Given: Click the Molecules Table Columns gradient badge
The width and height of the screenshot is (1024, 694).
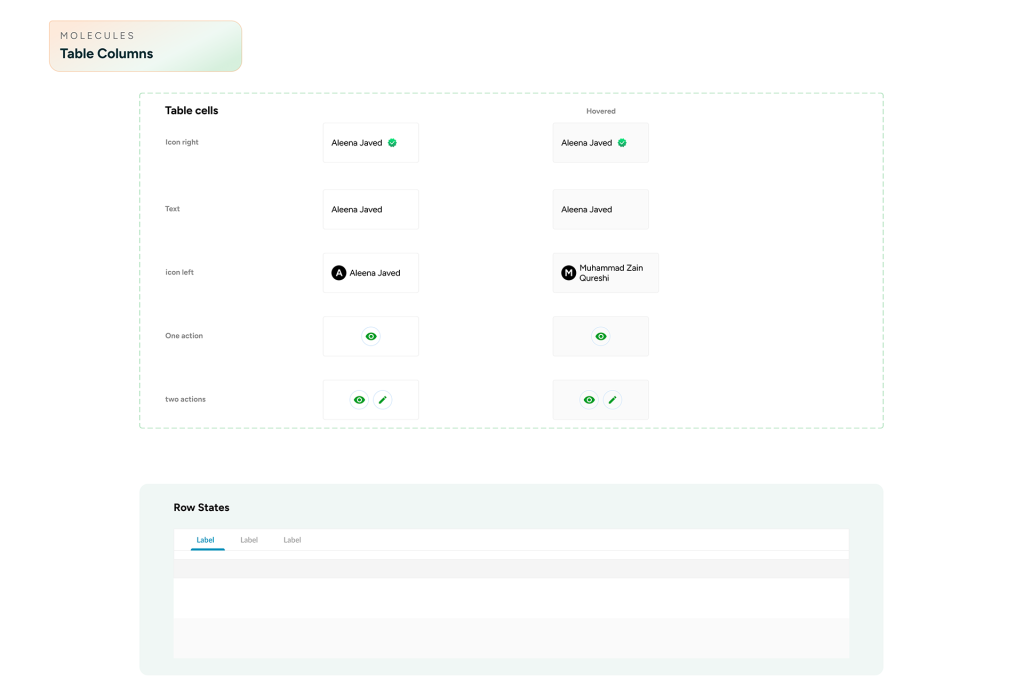Looking at the screenshot, I should tap(145, 46).
